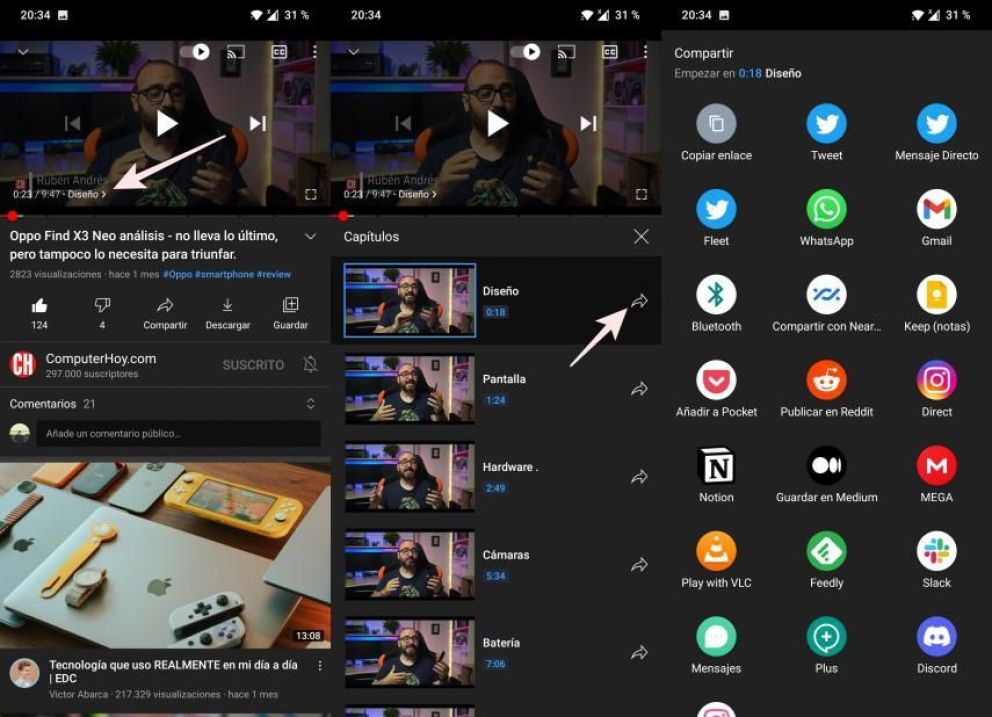
Task: Tap the Plus app icon
Action: point(826,637)
